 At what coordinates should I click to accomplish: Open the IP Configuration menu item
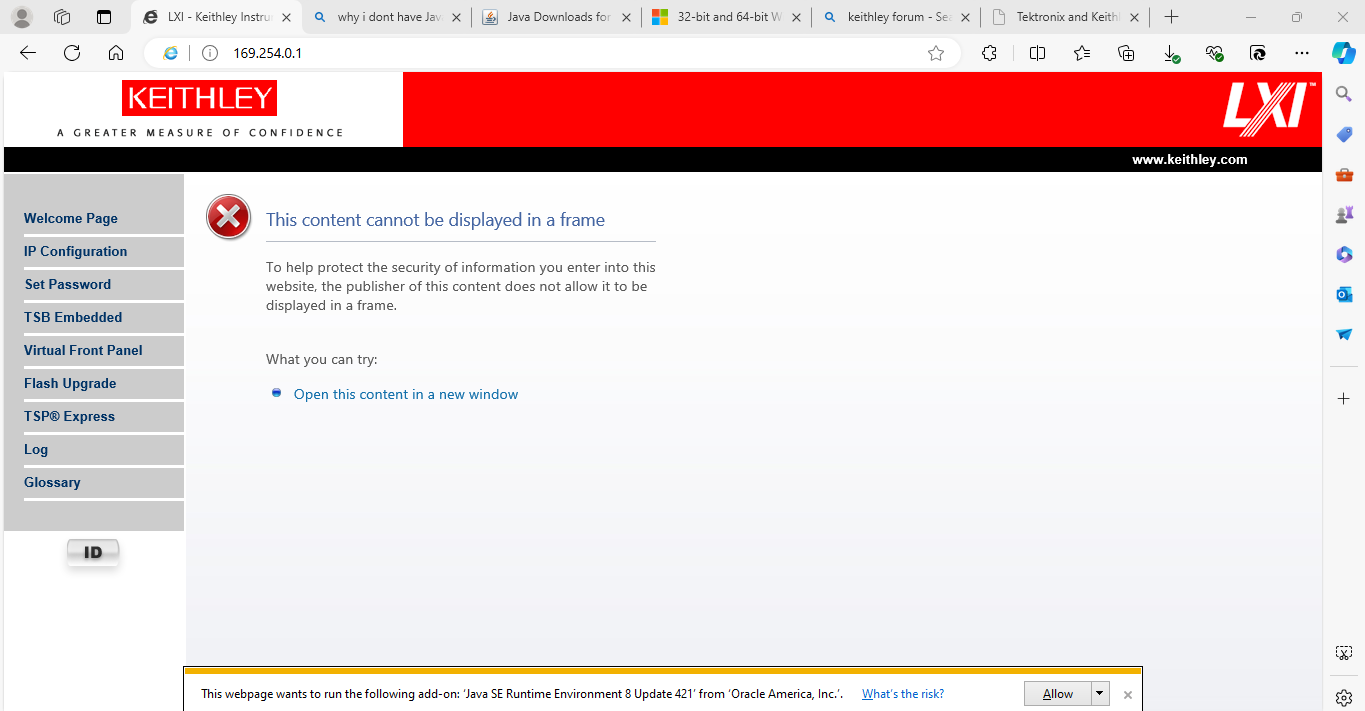75,251
